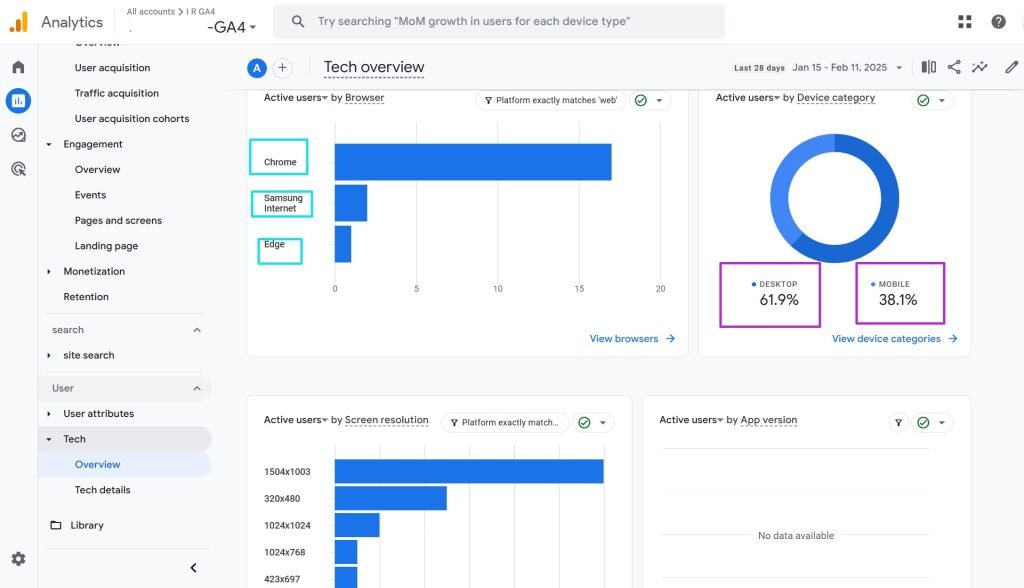
Task: Open the Insights sparkline icon
Action: click(981, 67)
